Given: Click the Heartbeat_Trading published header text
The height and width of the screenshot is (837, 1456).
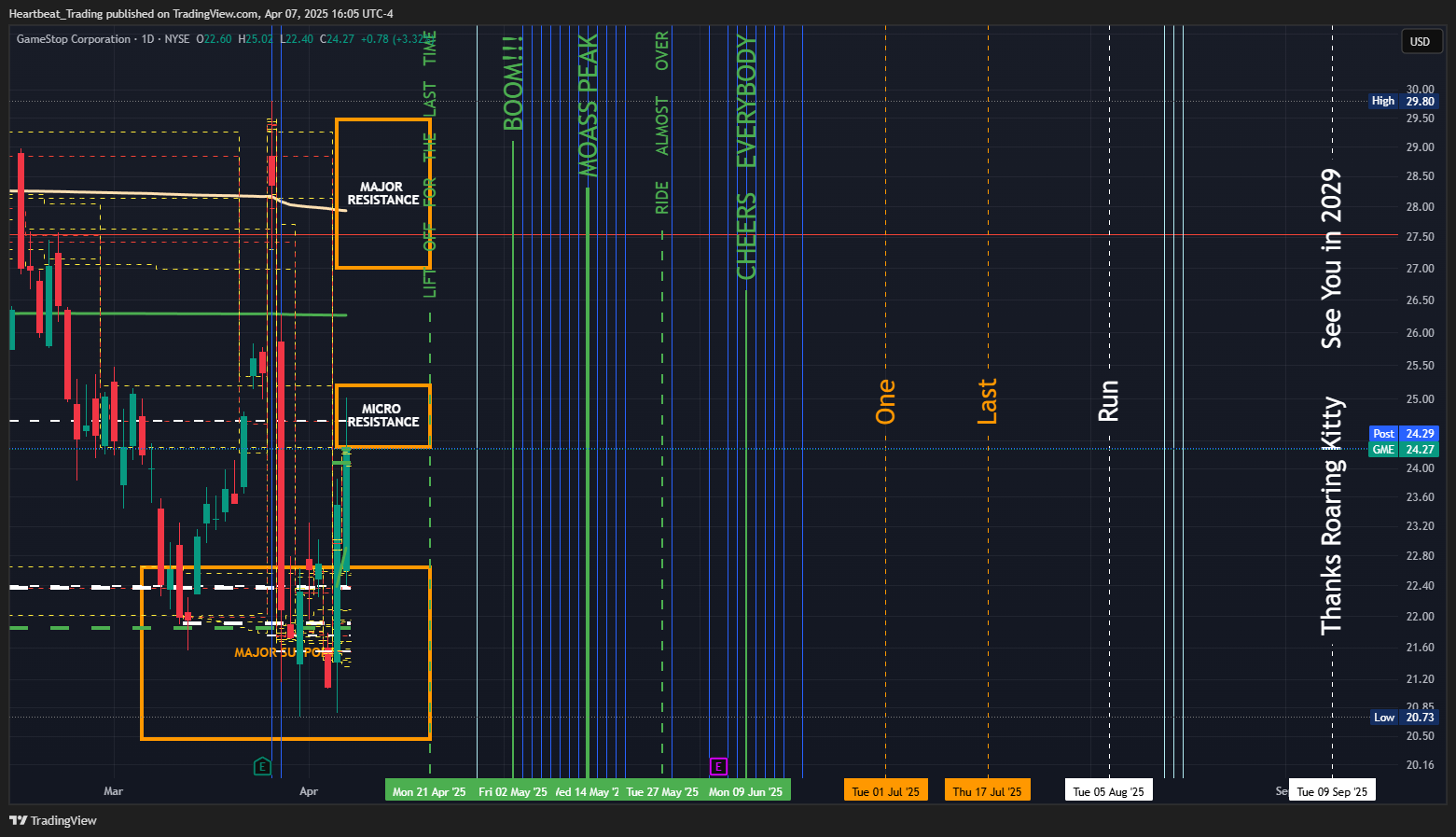Looking at the screenshot, I should pyautogui.click(x=201, y=13).
